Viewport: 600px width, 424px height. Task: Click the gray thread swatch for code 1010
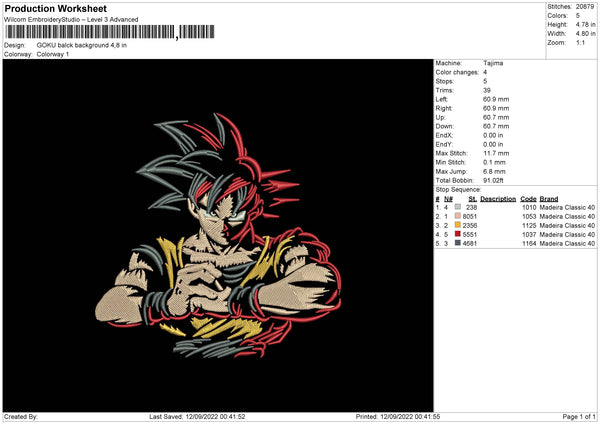pos(458,207)
